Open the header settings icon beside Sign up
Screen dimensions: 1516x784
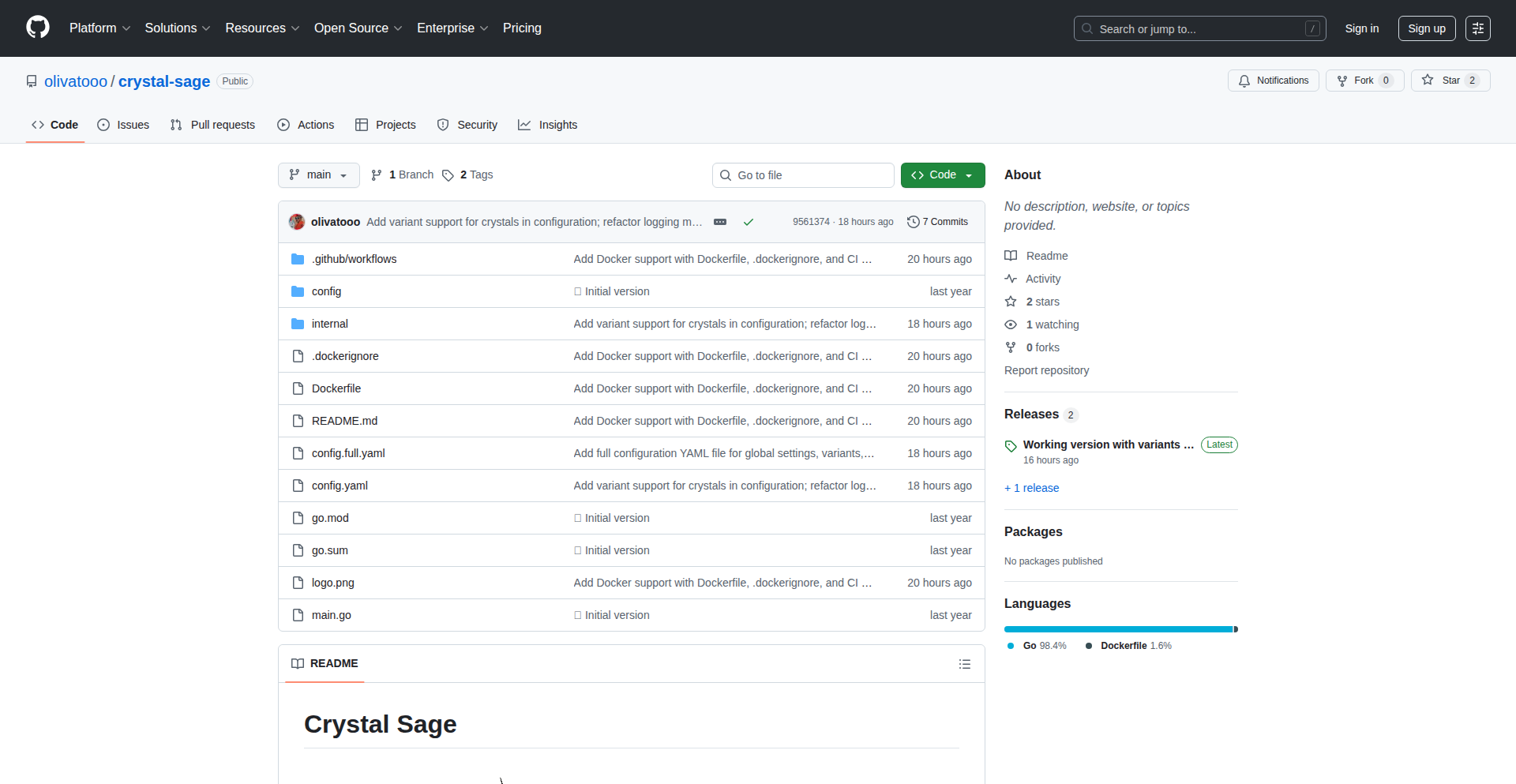tap(1477, 28)
